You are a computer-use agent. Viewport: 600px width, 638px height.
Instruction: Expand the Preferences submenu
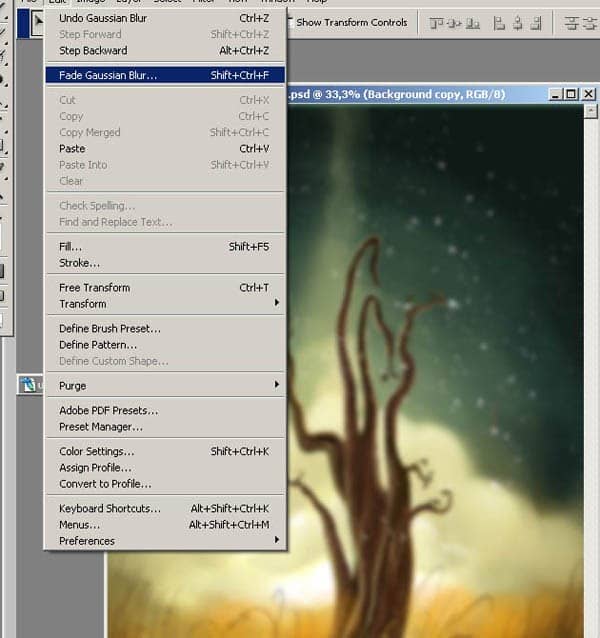point(165,541)
